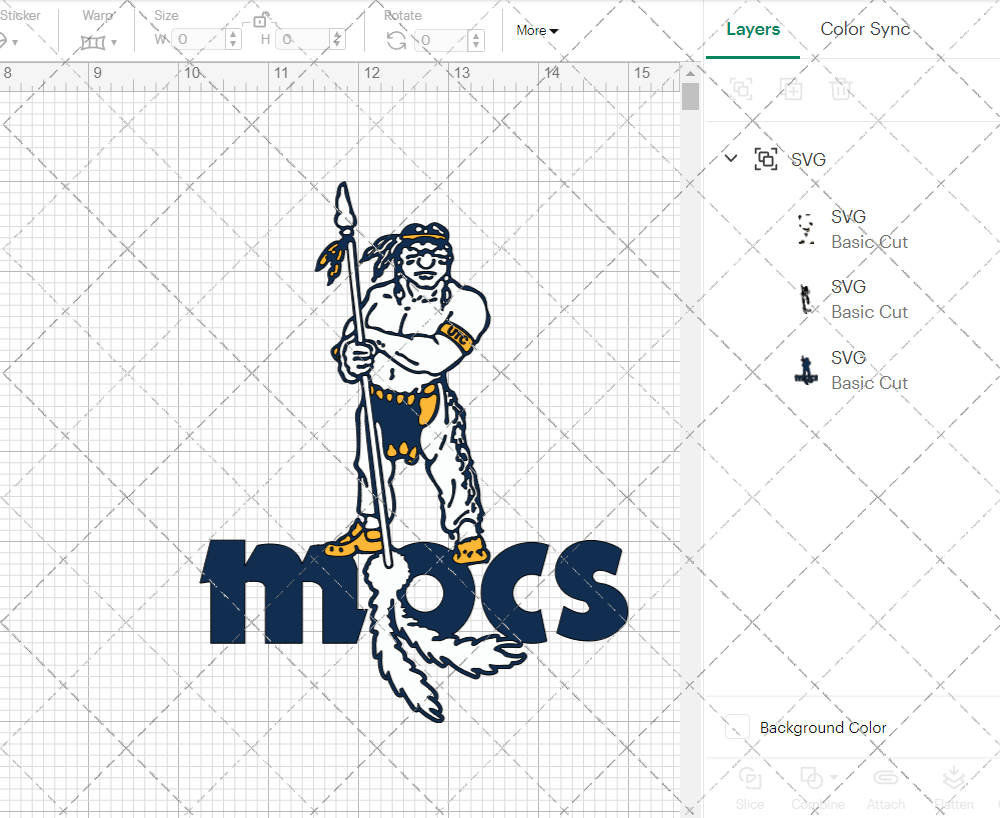Select the Layers tab

coord(753,29)
